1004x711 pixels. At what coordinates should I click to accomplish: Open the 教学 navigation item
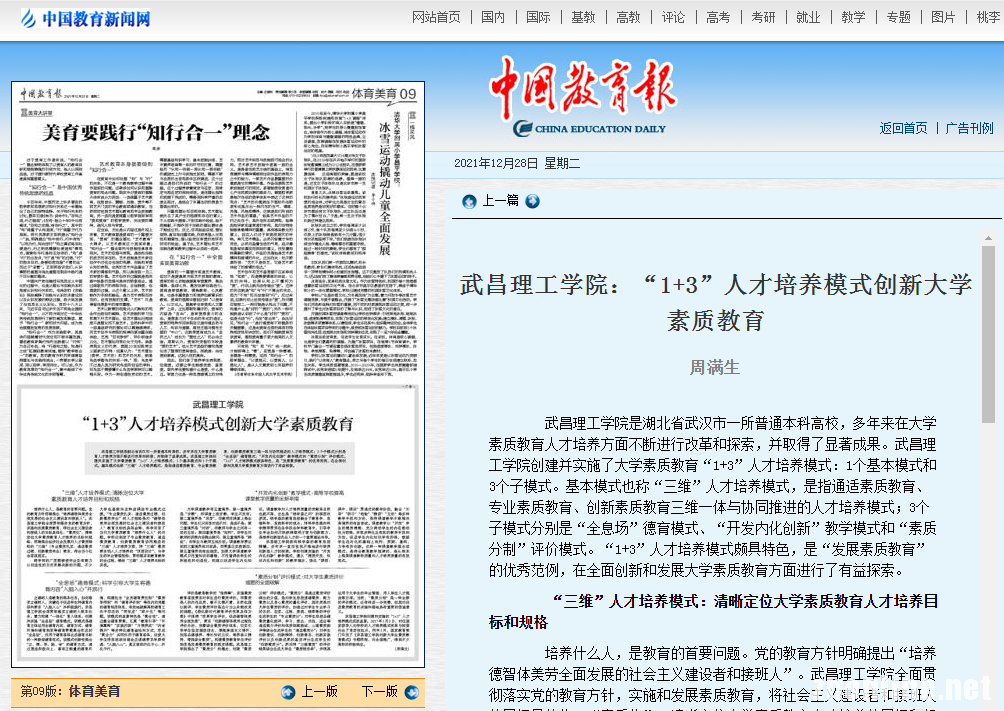point(853,17)
